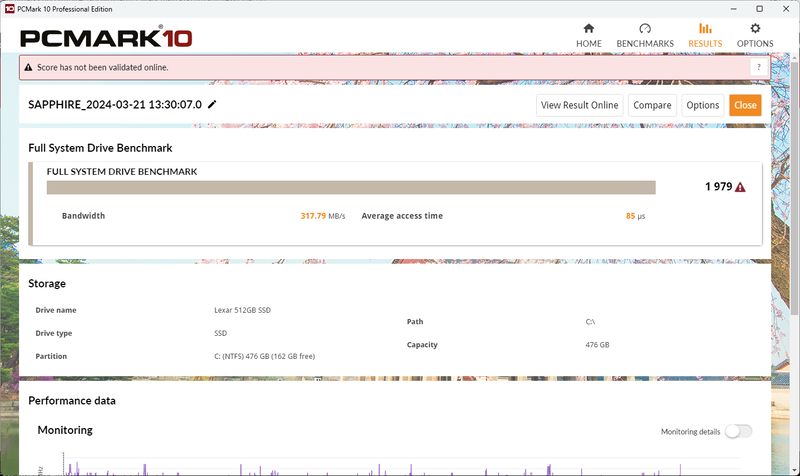Click the Options button next to Compare
This screenshot has height=476, width=800.
(x=703, y=105)
